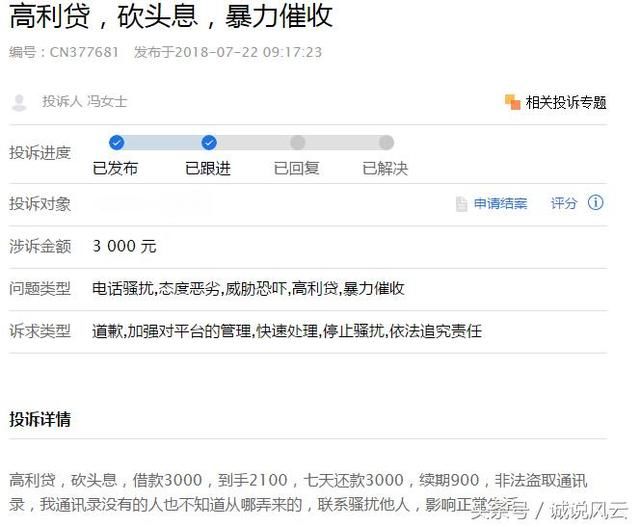Click the 已回复 progress dot

[x=298, y=143]
